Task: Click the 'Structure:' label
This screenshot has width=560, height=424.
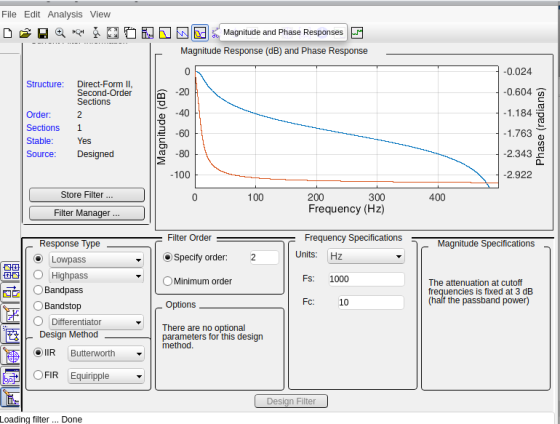Action: tap(45, 84)
